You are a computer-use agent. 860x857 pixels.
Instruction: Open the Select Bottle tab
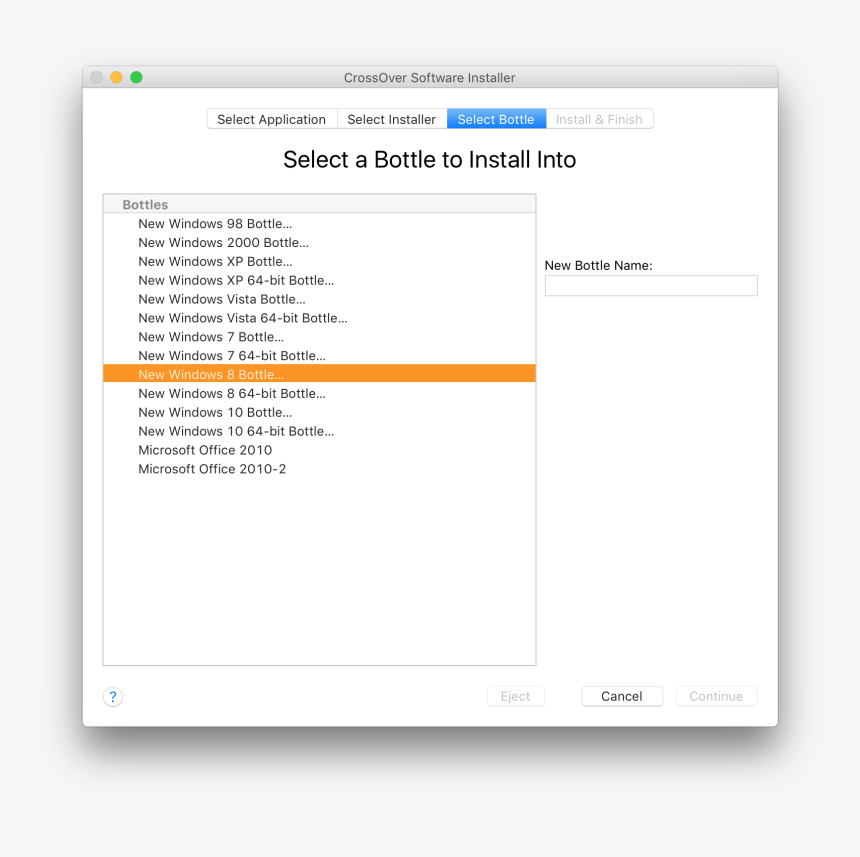496,118
